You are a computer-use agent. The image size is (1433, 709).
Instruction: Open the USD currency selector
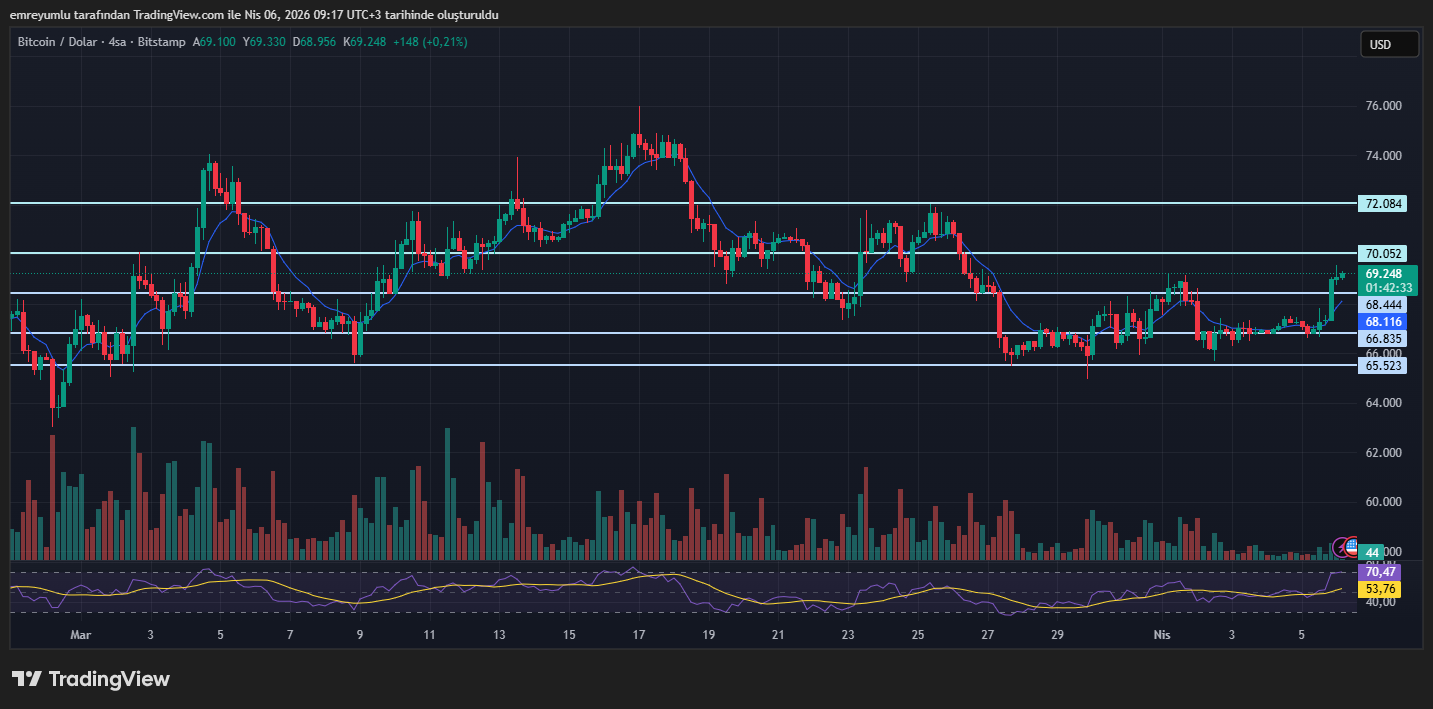click(1389, 44)
